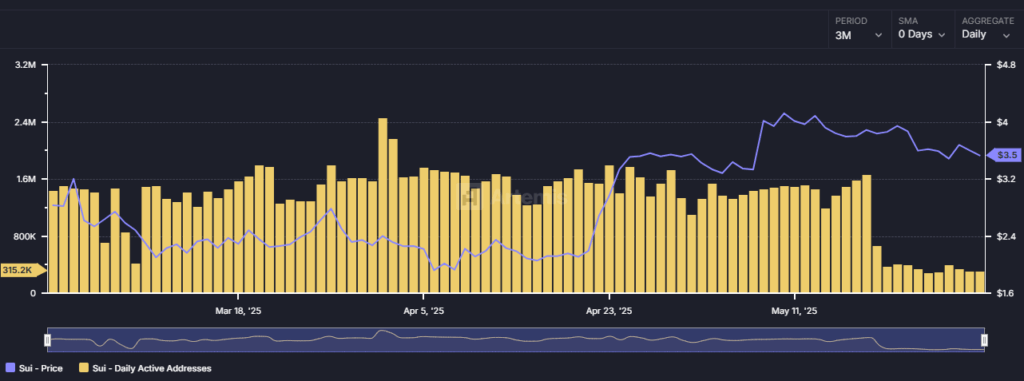Click the Apr 23, '25 axis label
The width and height of the screenshot is (1024, 381).
(609, 312)
